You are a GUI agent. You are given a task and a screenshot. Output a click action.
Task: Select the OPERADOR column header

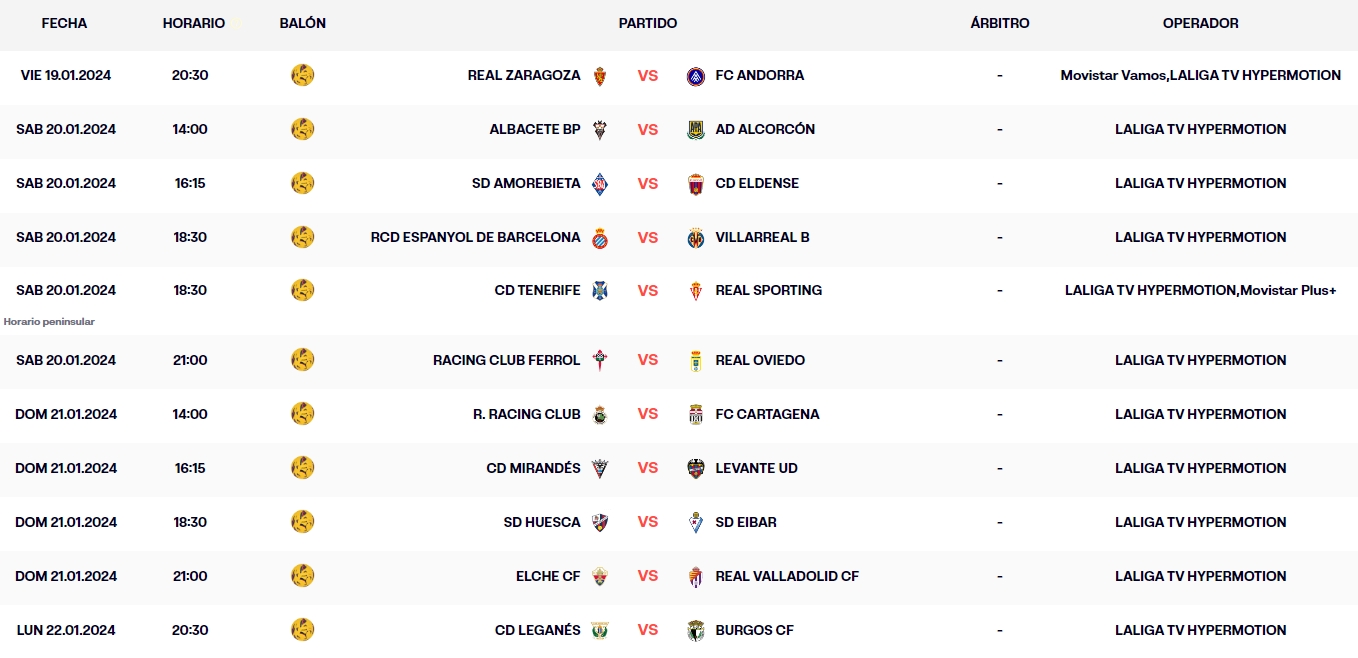click(x=1200, y=23)
